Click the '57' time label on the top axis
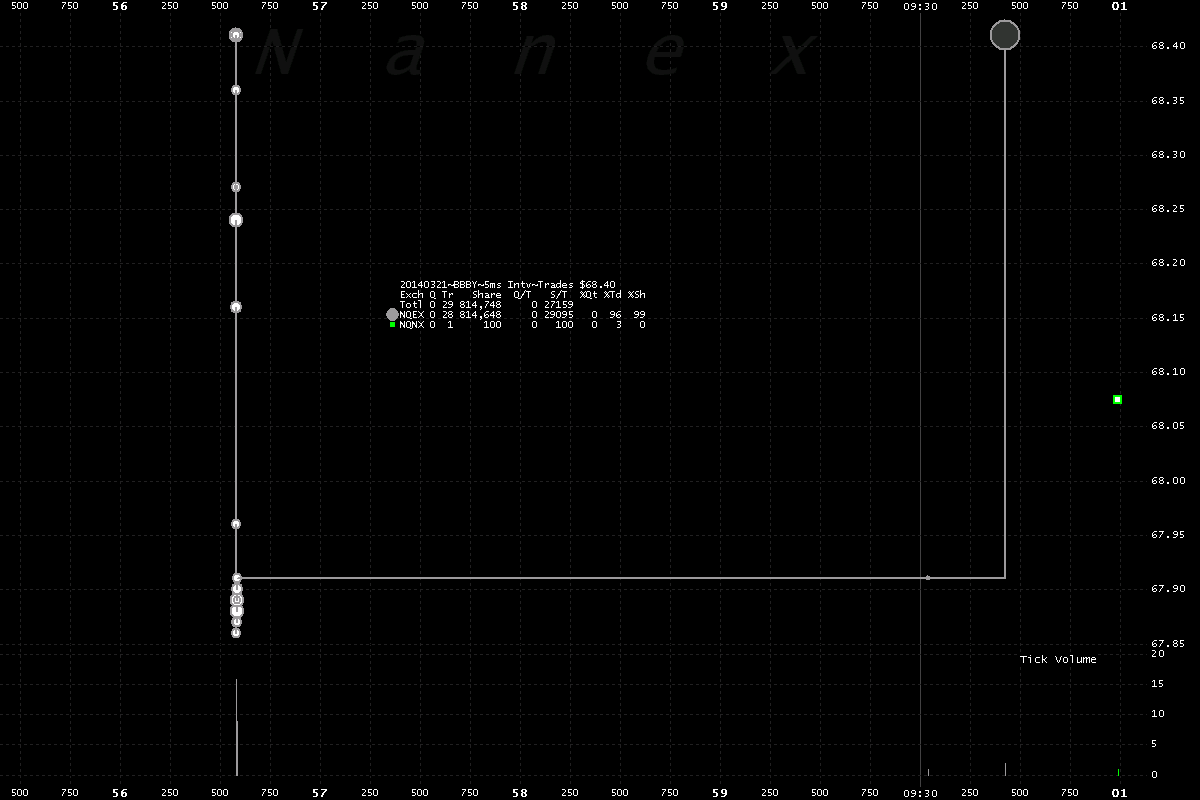 pyautogui.click(x=320, y=6)
